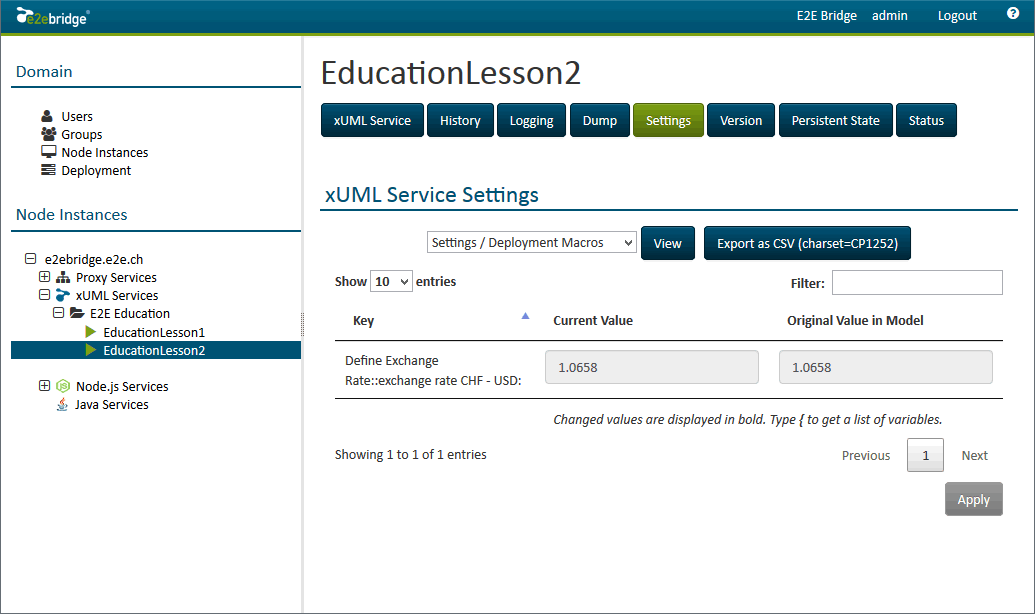Switch to the Logging tab
The image size is (1035, 614).
(x=531, y=121)
